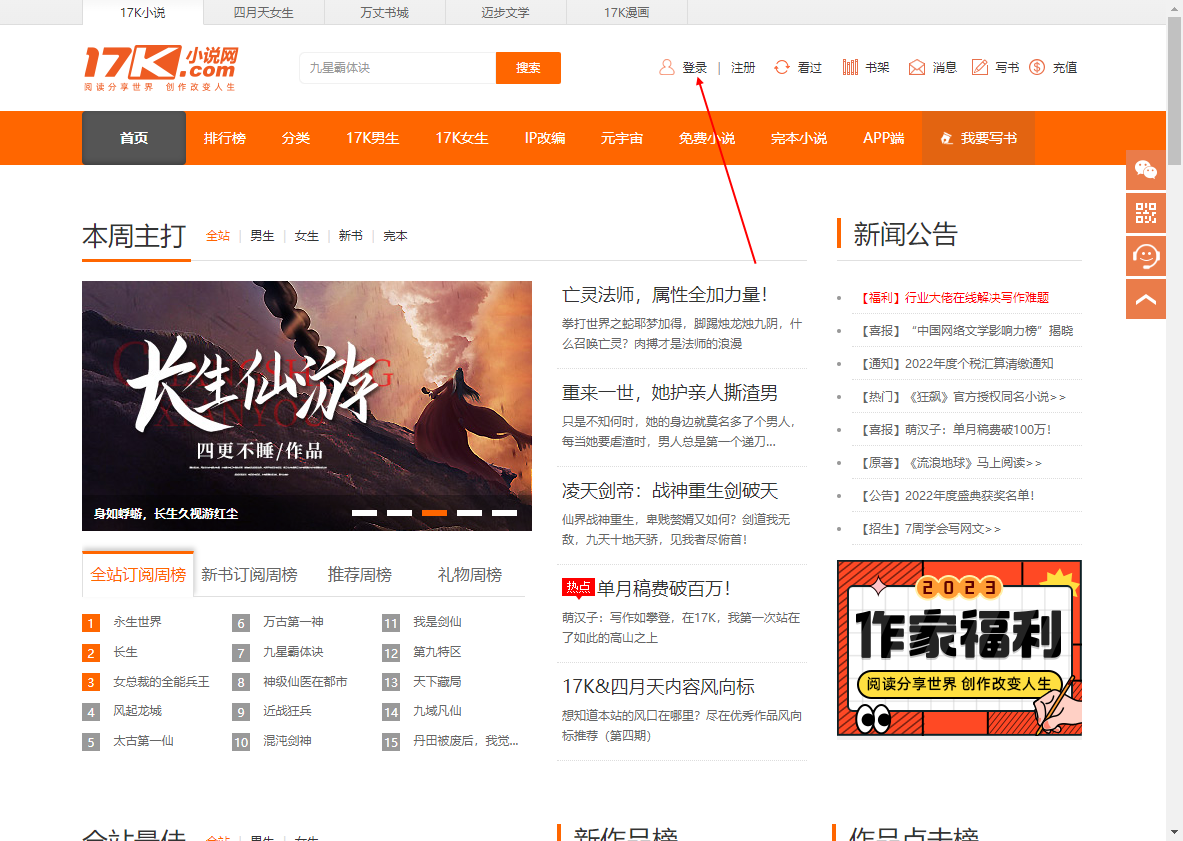
Task: Open headline 凌天剑帝：战神重生剑破天
Action: pyautogui.click(x=669, y=491)
